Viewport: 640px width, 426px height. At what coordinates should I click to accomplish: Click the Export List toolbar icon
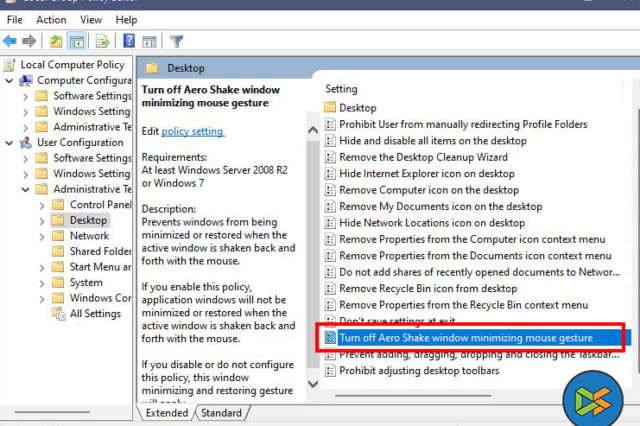point(102,41)
